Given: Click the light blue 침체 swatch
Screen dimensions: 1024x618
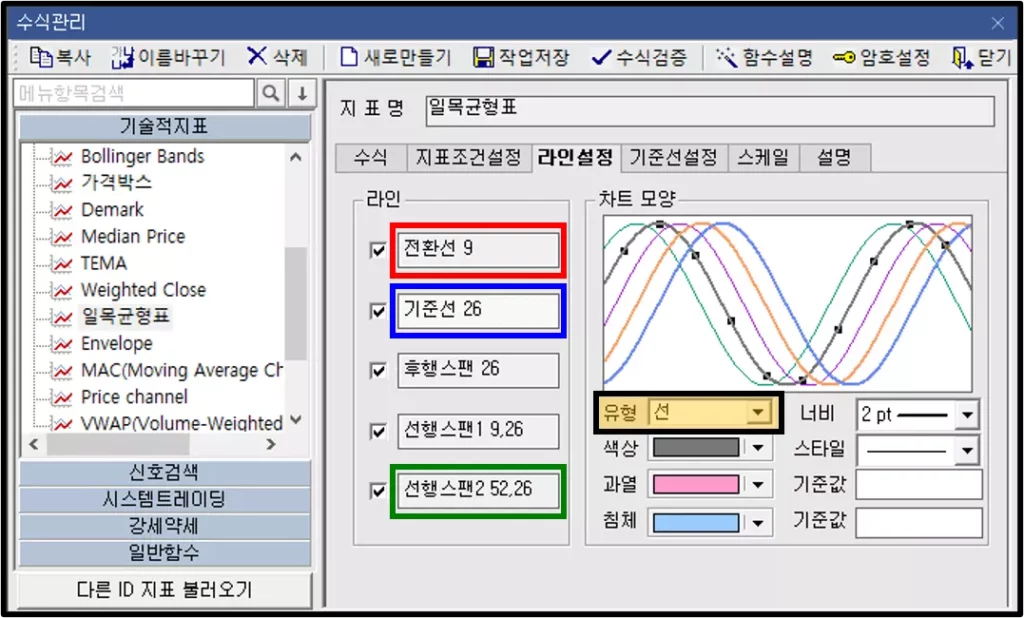Looking at the screenshot, I should (696, 523).
